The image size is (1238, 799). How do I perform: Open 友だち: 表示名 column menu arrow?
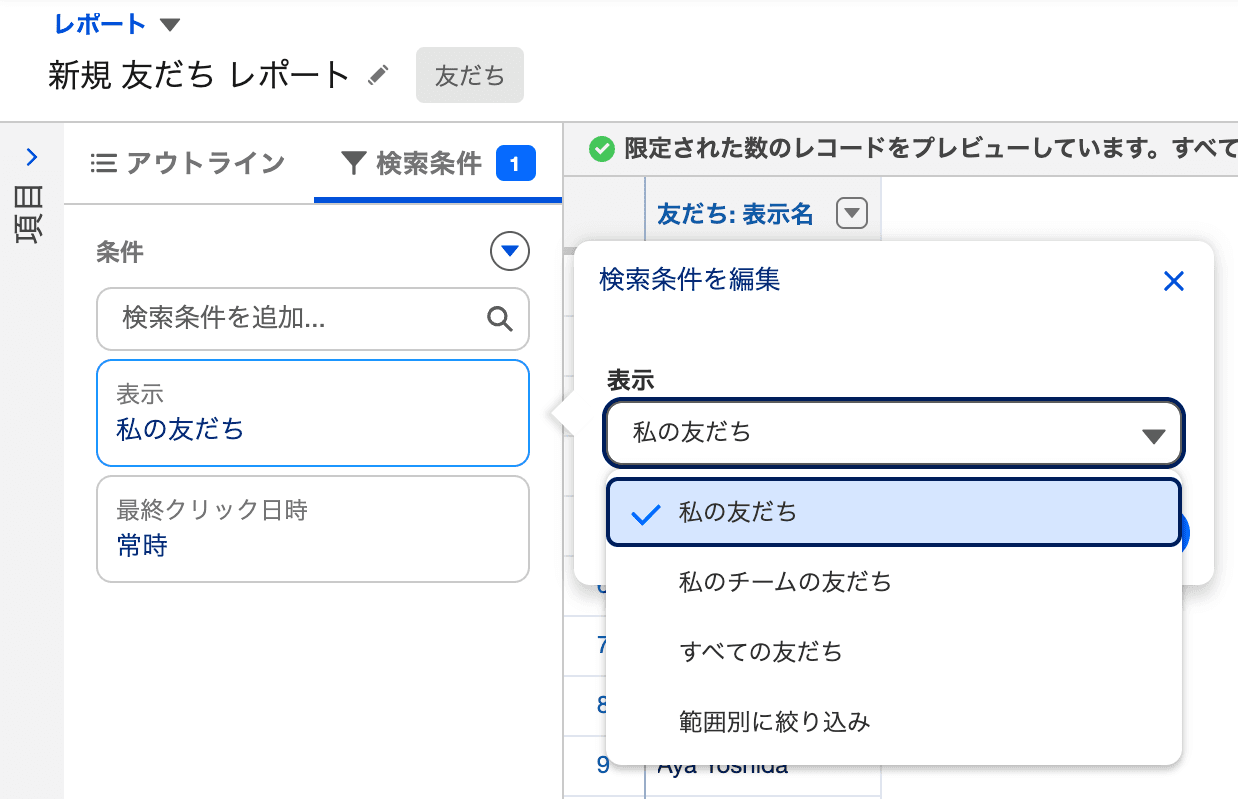851,213
